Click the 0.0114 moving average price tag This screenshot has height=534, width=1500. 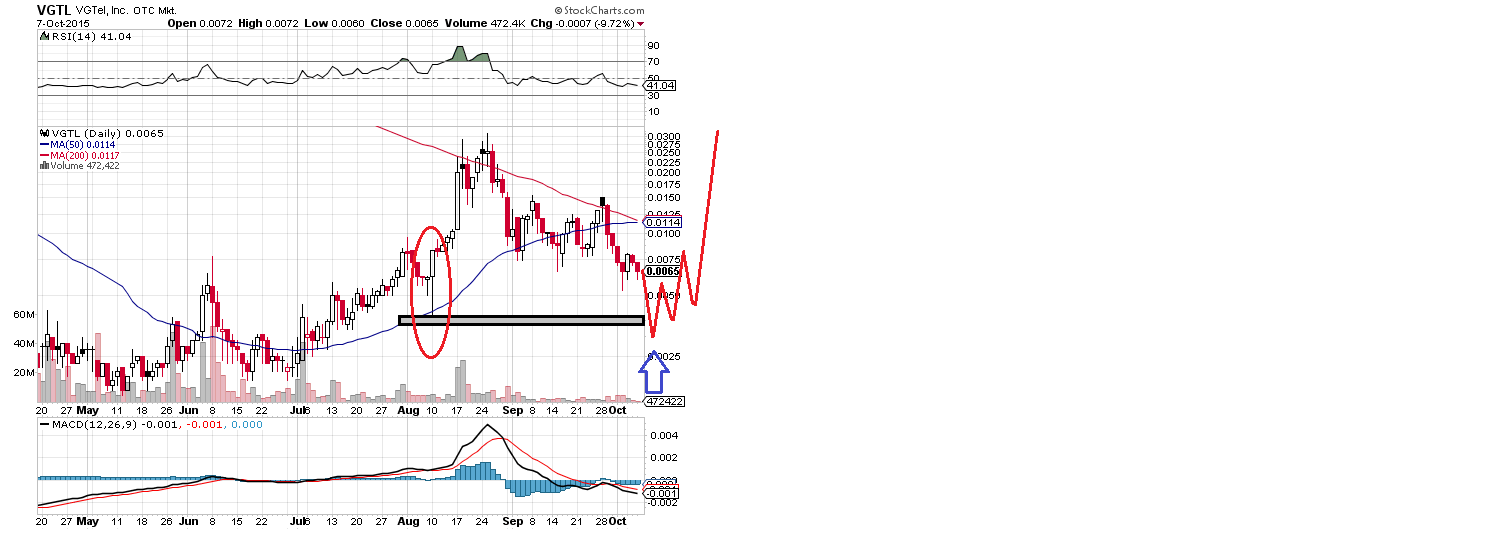[663, 223]
